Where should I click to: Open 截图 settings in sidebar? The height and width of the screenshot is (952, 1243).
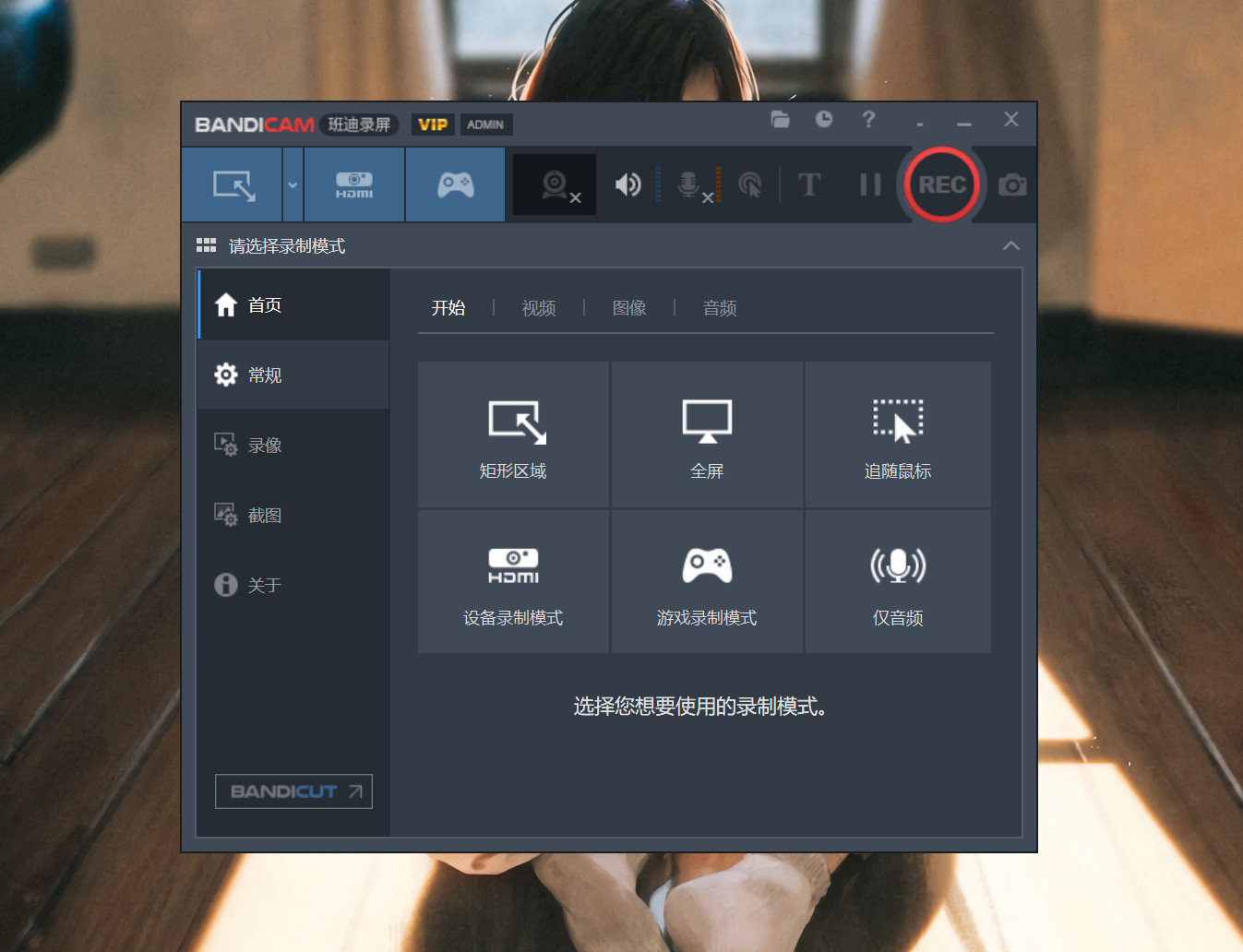click(293, 515)
